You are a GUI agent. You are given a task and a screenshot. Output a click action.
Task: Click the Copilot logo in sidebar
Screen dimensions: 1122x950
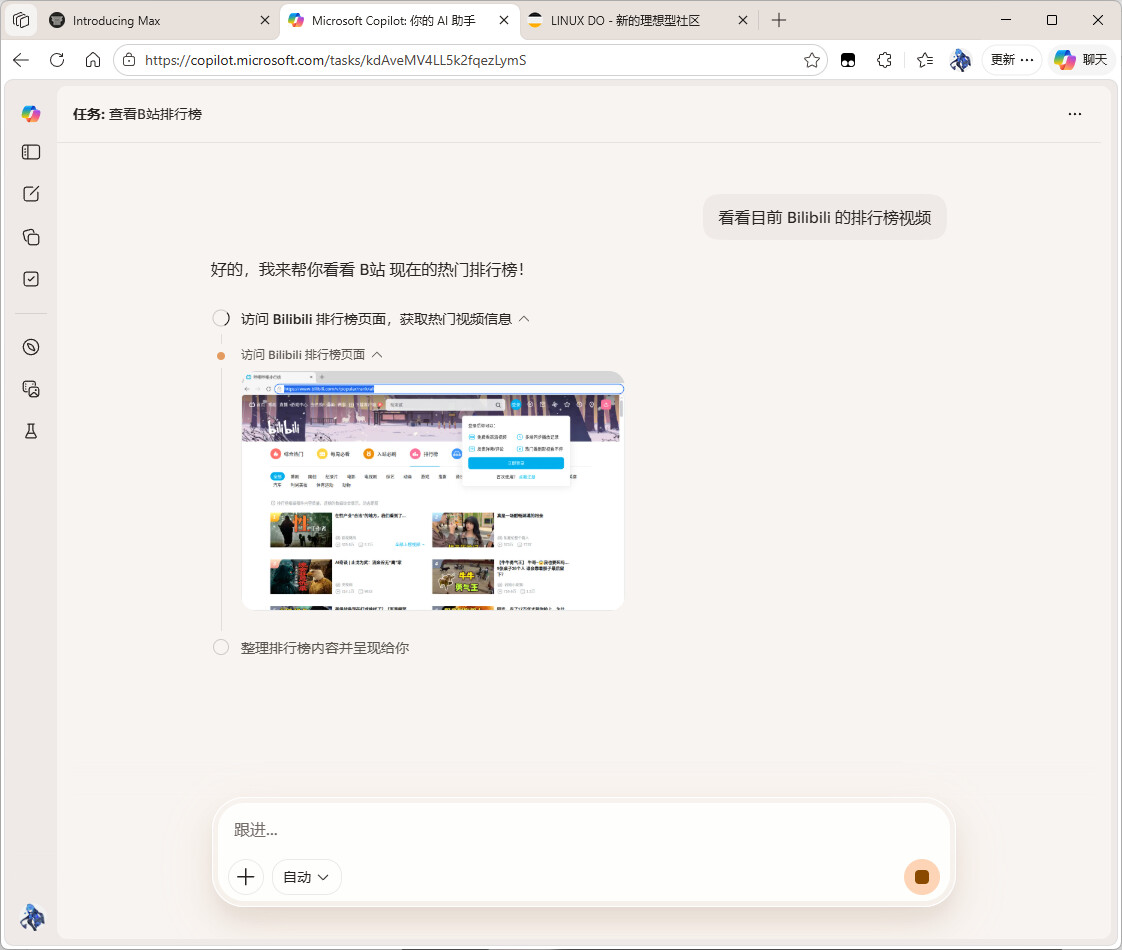(31, 114)
